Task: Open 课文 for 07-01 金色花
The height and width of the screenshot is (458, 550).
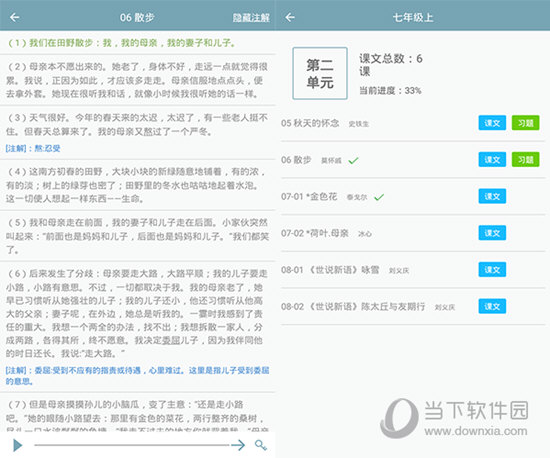Action: 492,196
